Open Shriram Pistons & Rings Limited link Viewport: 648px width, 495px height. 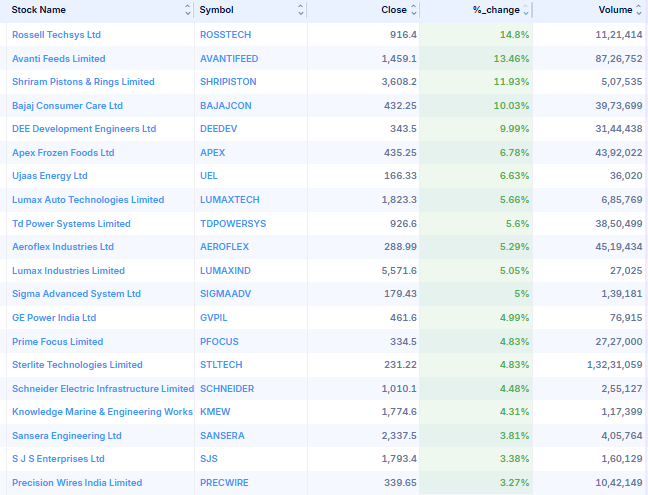click(83, 82)
